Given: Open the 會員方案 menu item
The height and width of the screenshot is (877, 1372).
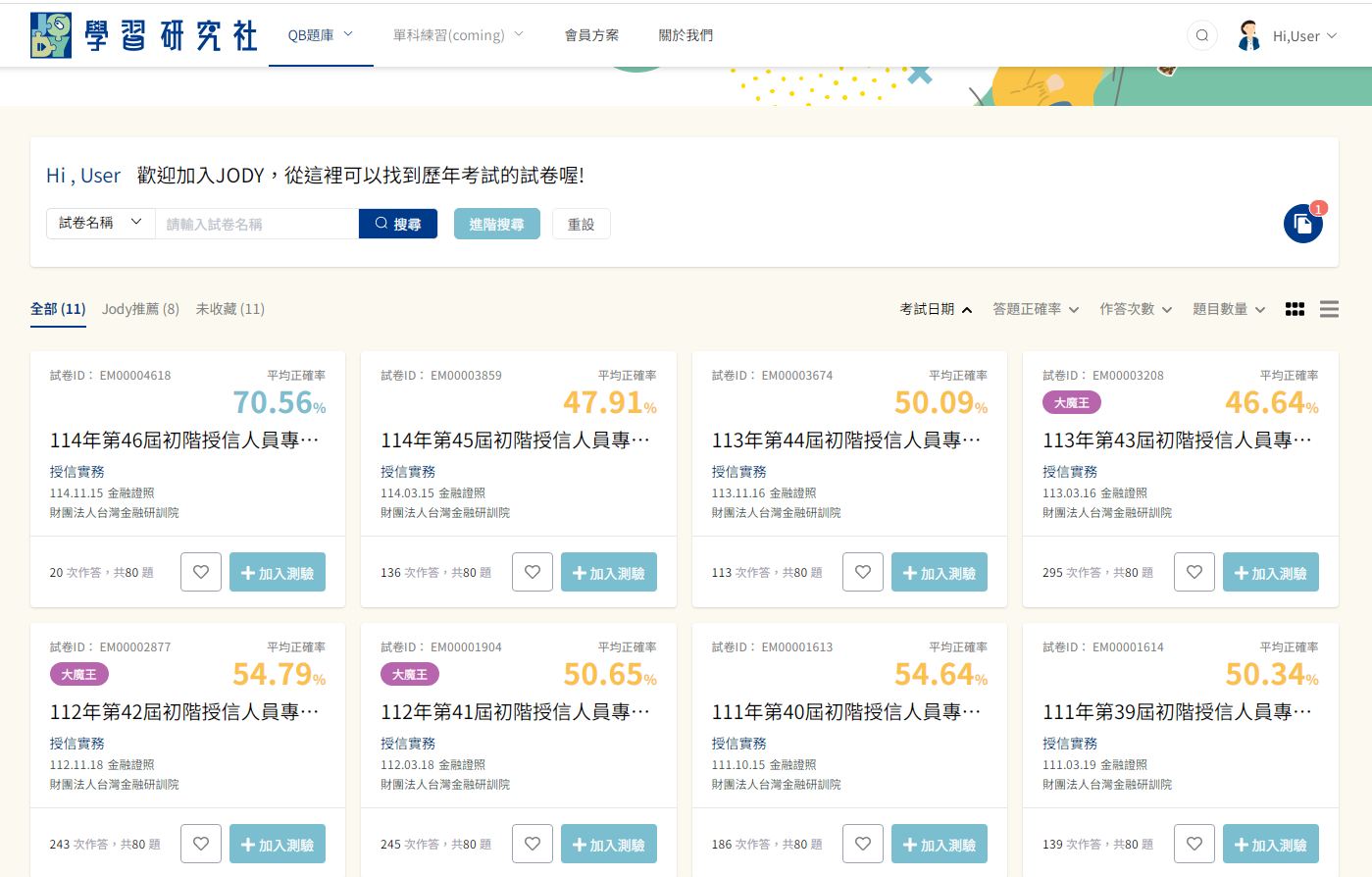Looking at the screenshot, I should 591,35.
